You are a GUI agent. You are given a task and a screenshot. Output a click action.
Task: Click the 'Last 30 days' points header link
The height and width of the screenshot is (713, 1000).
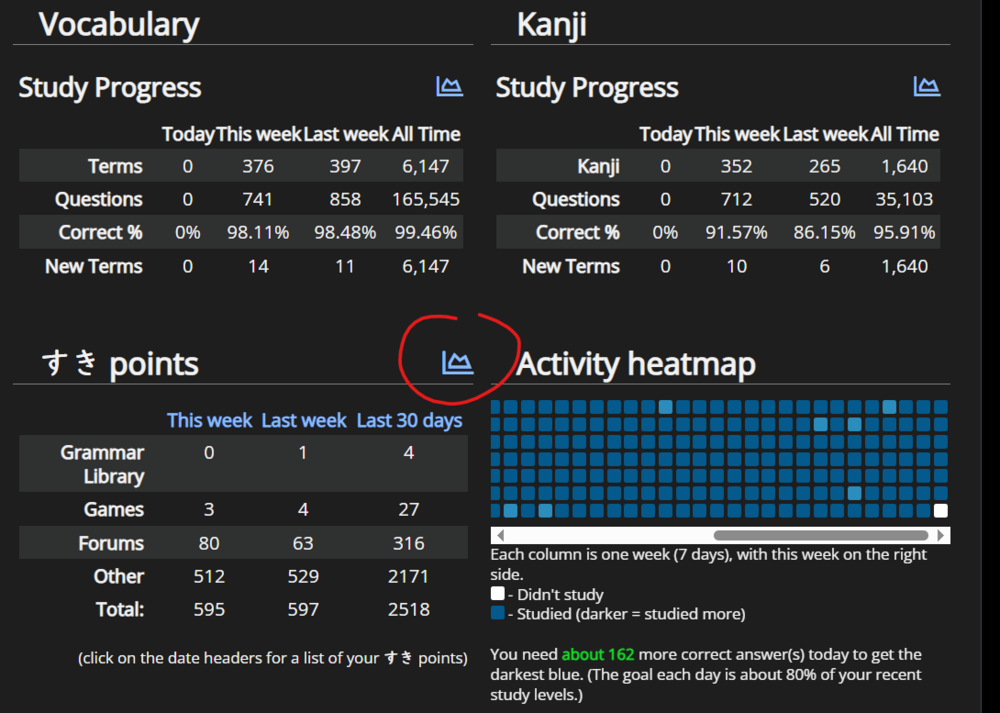point(409,420)
